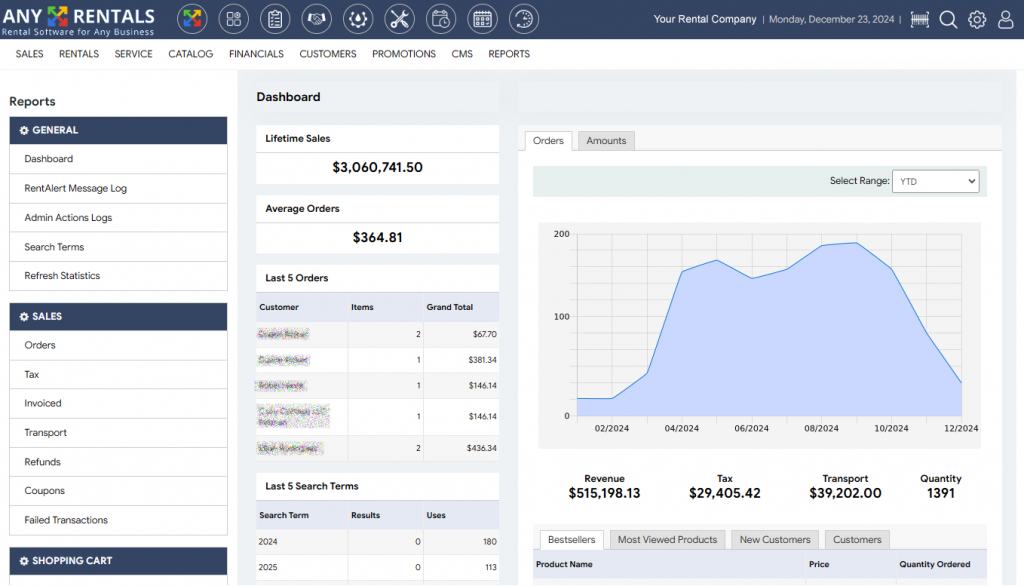This screenshot has width=1024, height=586.
Task: Open search with the magnifying glass icon
Action: click(948, 20)
